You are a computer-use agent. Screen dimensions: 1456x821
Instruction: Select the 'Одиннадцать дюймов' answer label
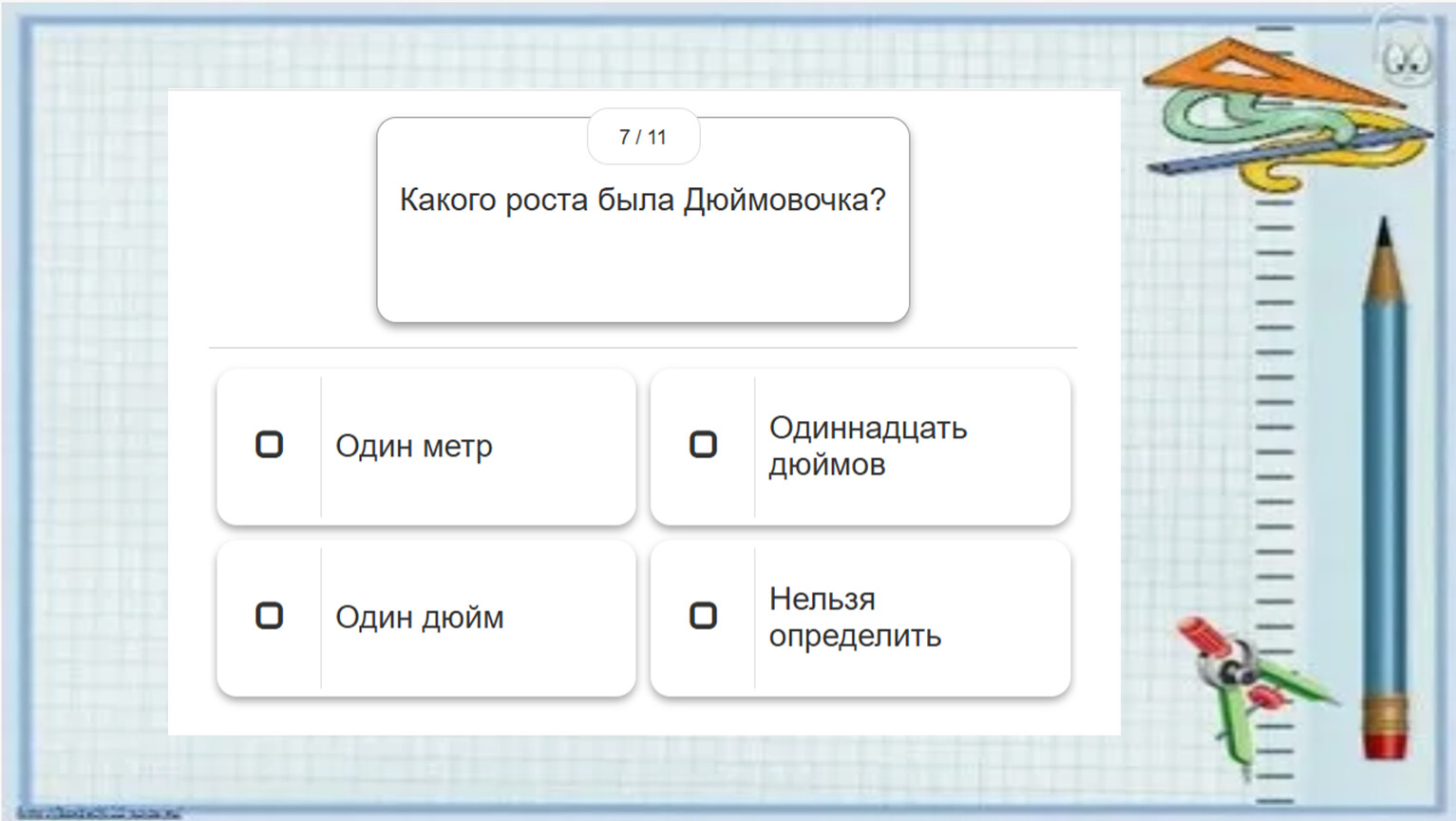(x=867, y=447)
